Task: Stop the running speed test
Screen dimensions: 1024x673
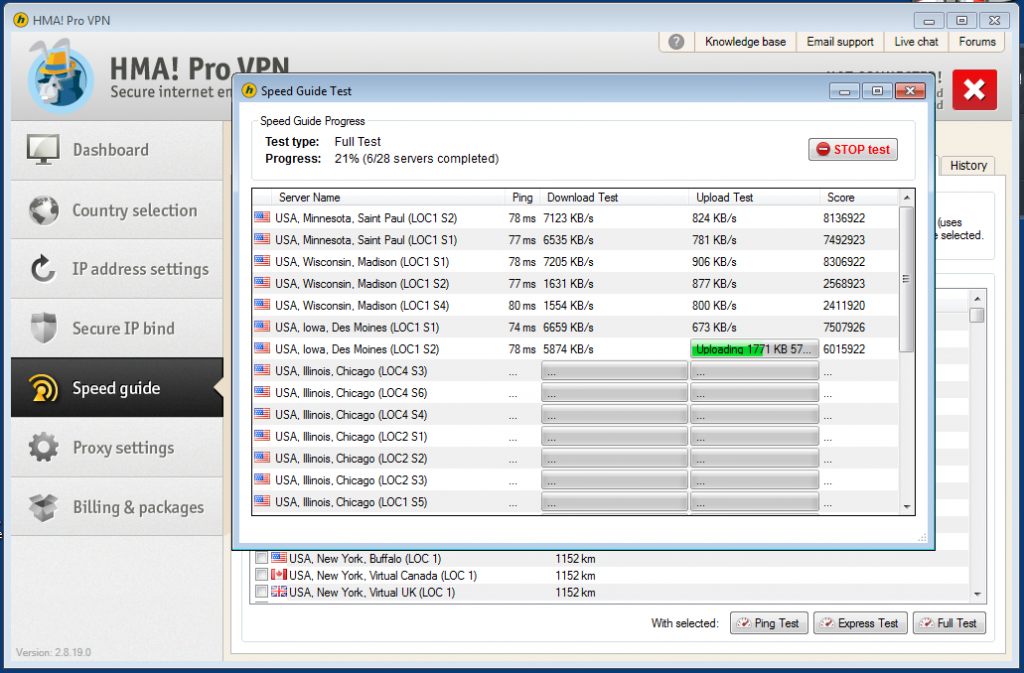Action: (x=853, y=149)
